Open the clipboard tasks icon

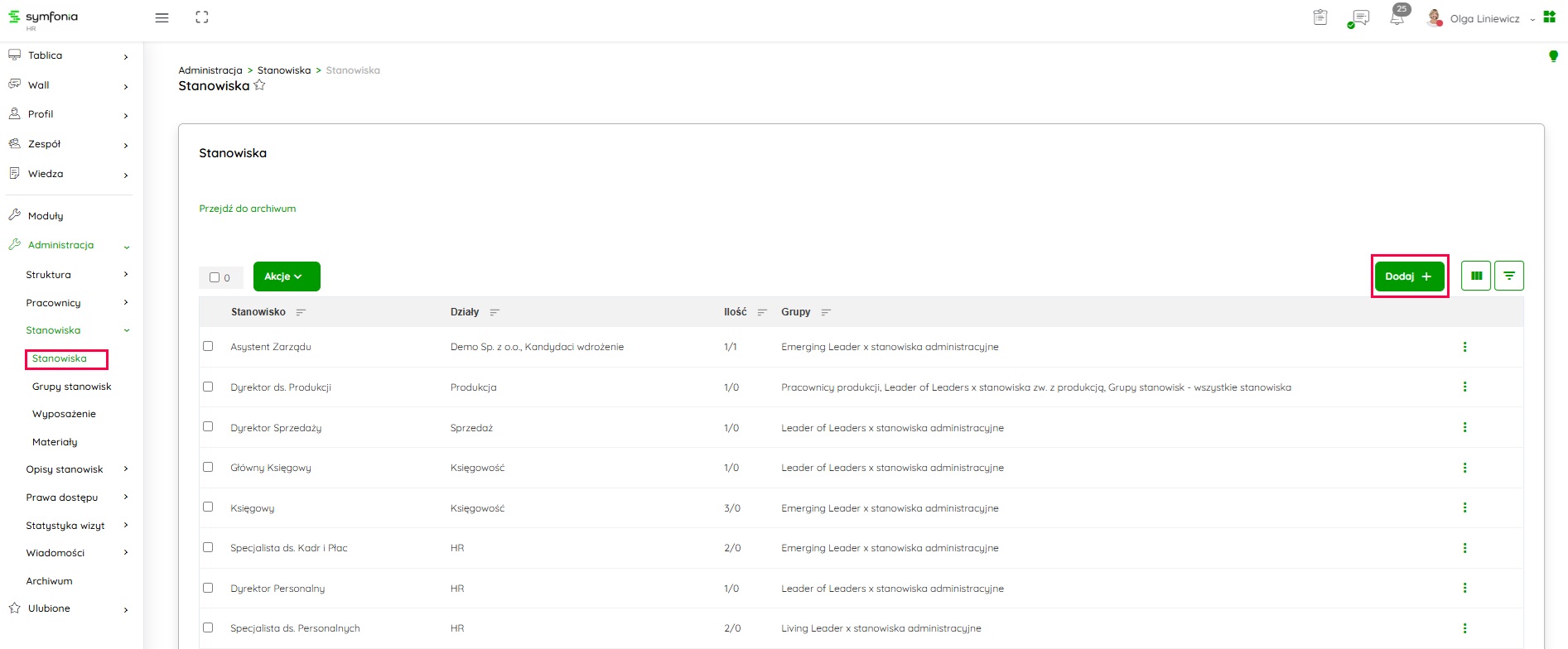click(x=1320, y=17)
